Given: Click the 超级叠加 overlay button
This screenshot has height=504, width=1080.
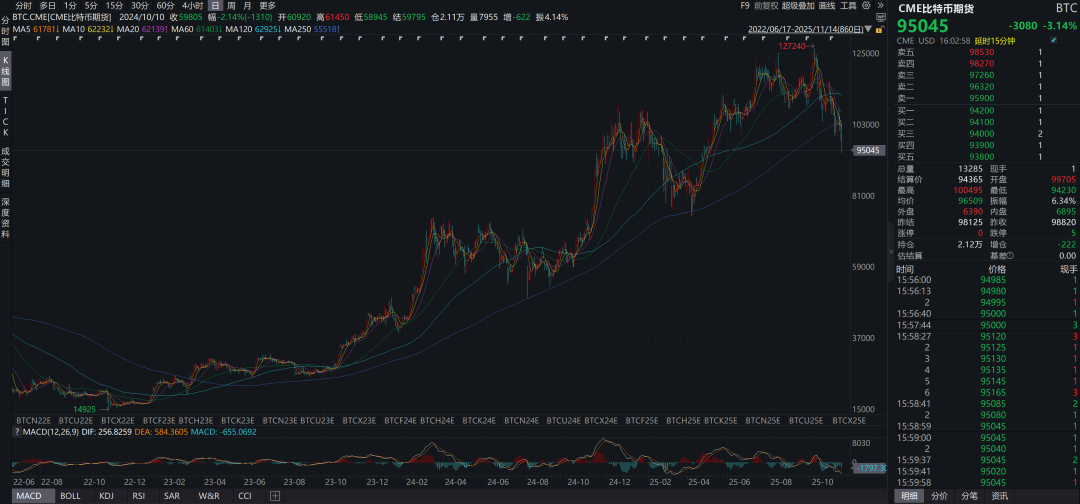Looking at the screenshot, I should 799,6.
